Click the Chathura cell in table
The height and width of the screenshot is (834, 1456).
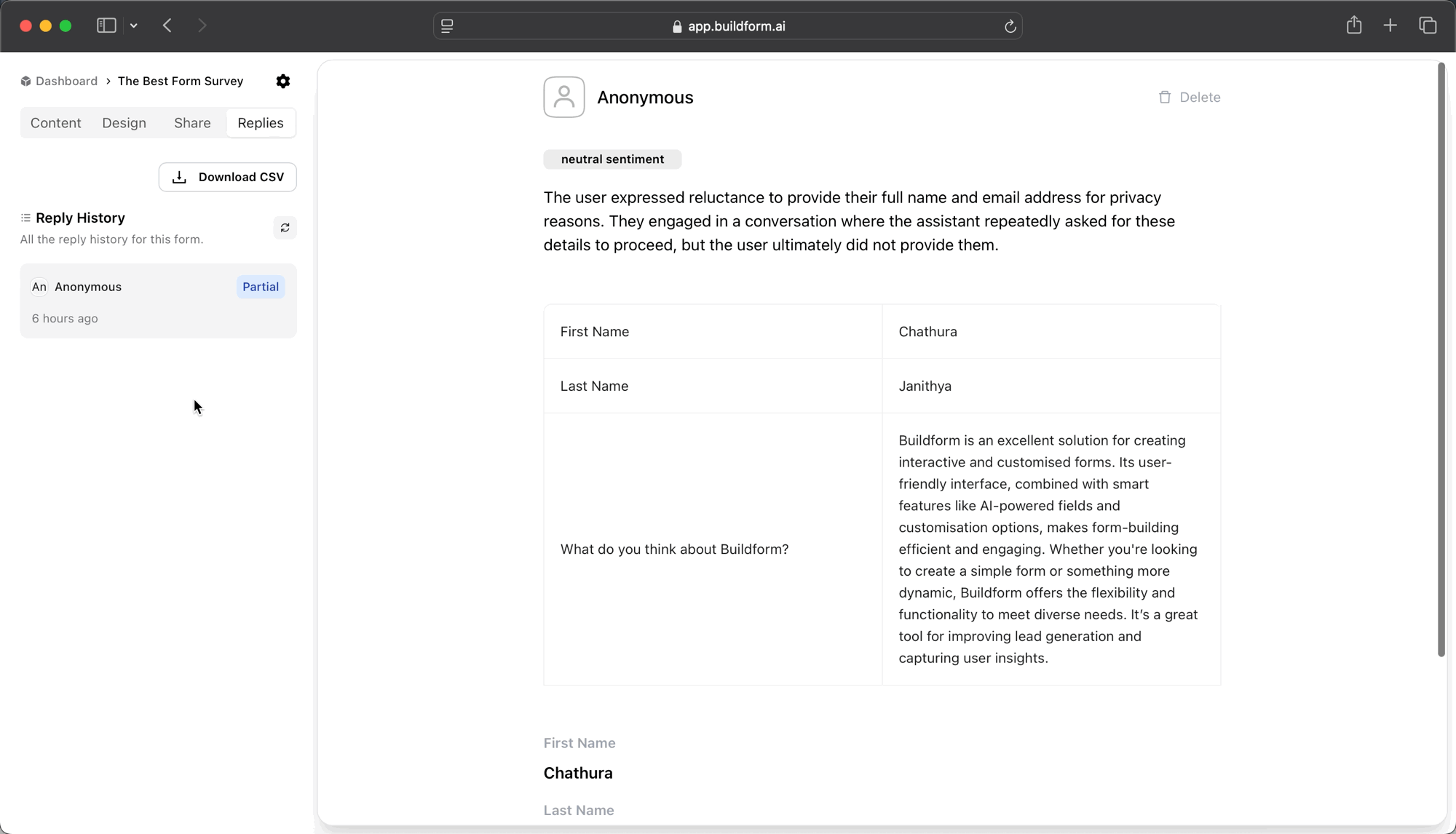click(x=1051, y=331)
